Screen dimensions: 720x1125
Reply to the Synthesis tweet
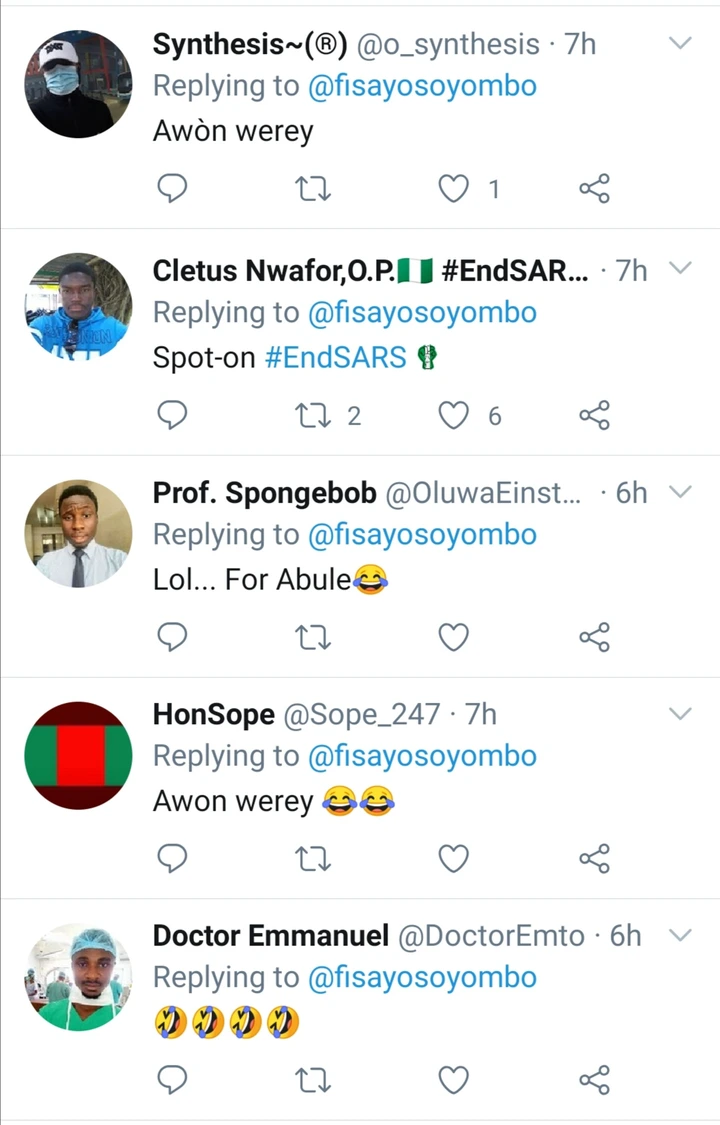point(173,189)
